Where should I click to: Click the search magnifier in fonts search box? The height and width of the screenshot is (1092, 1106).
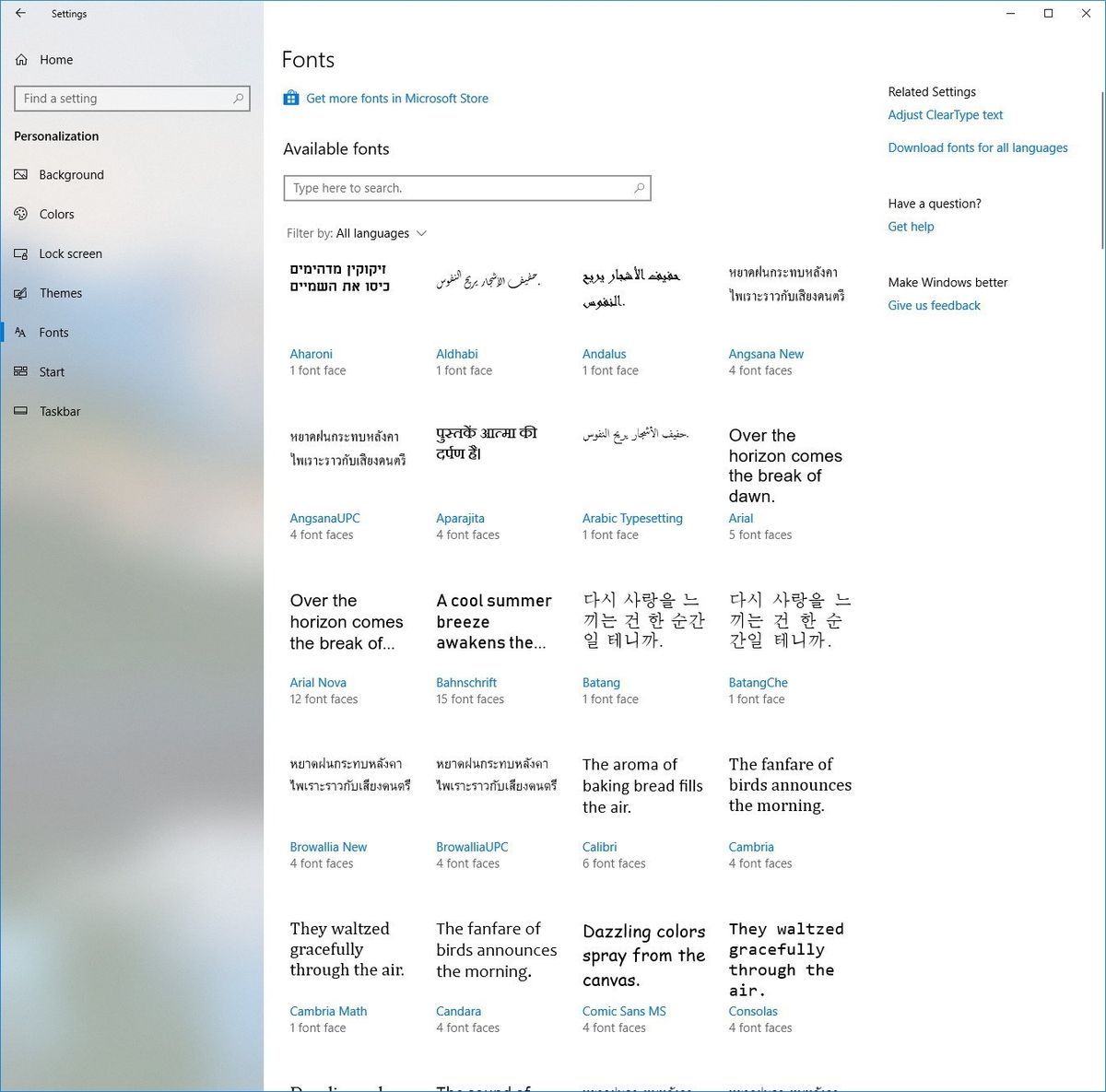[x=639, y=187]
